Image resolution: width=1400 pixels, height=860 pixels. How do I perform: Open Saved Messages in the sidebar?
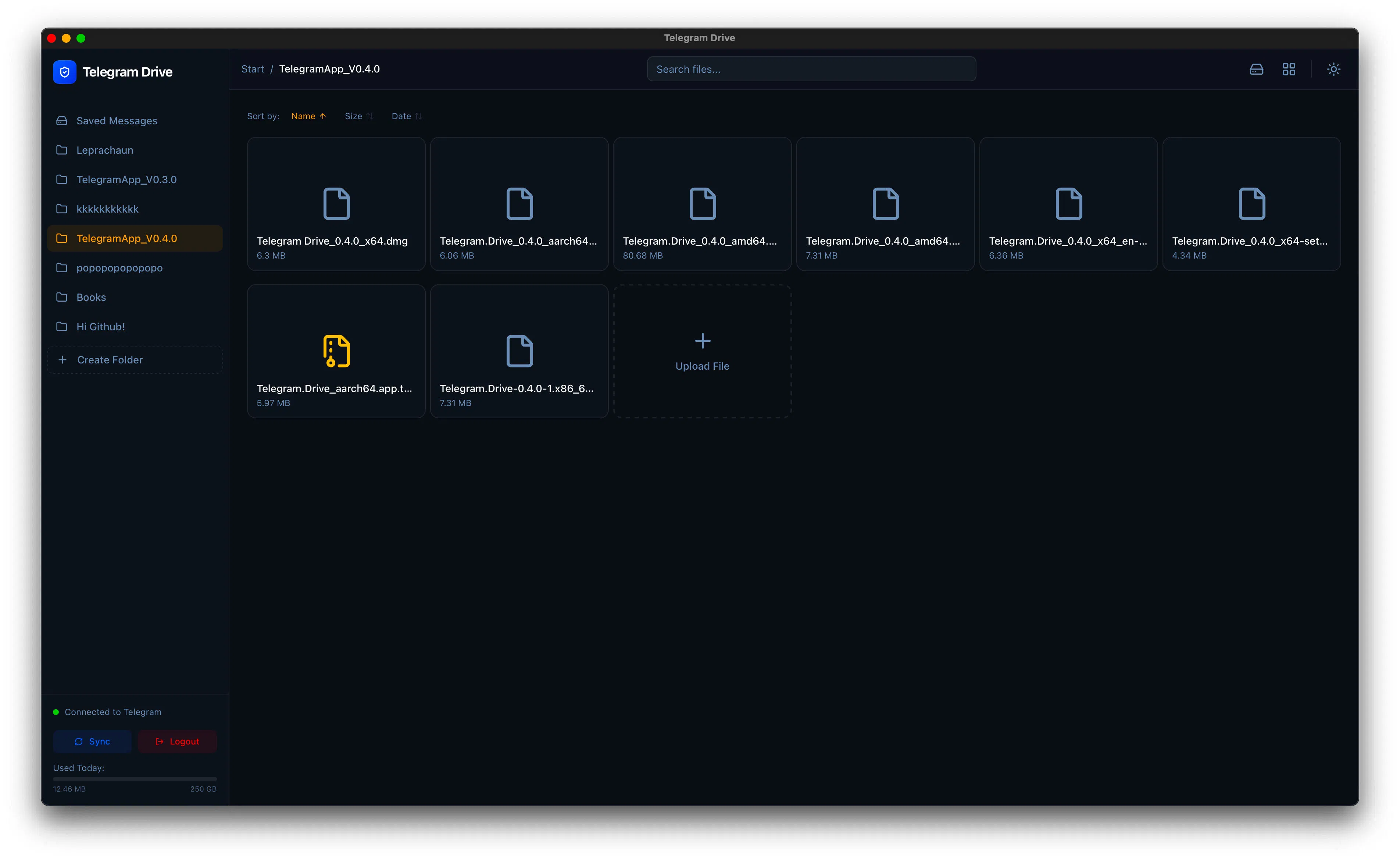(x=135, y=121)
